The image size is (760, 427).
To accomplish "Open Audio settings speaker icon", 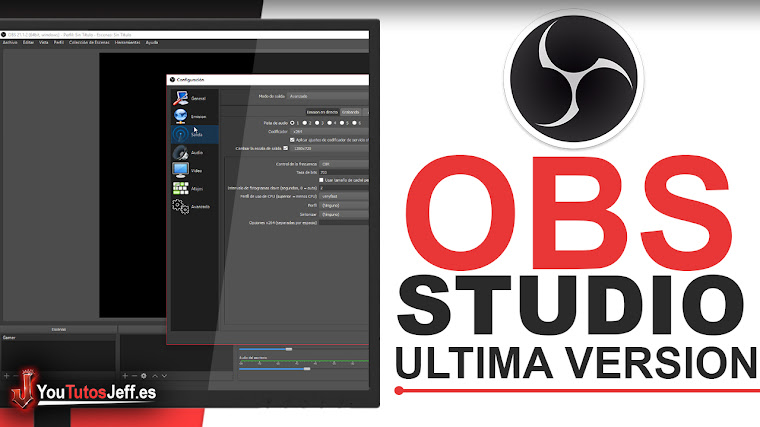I will tap(180, 152).
